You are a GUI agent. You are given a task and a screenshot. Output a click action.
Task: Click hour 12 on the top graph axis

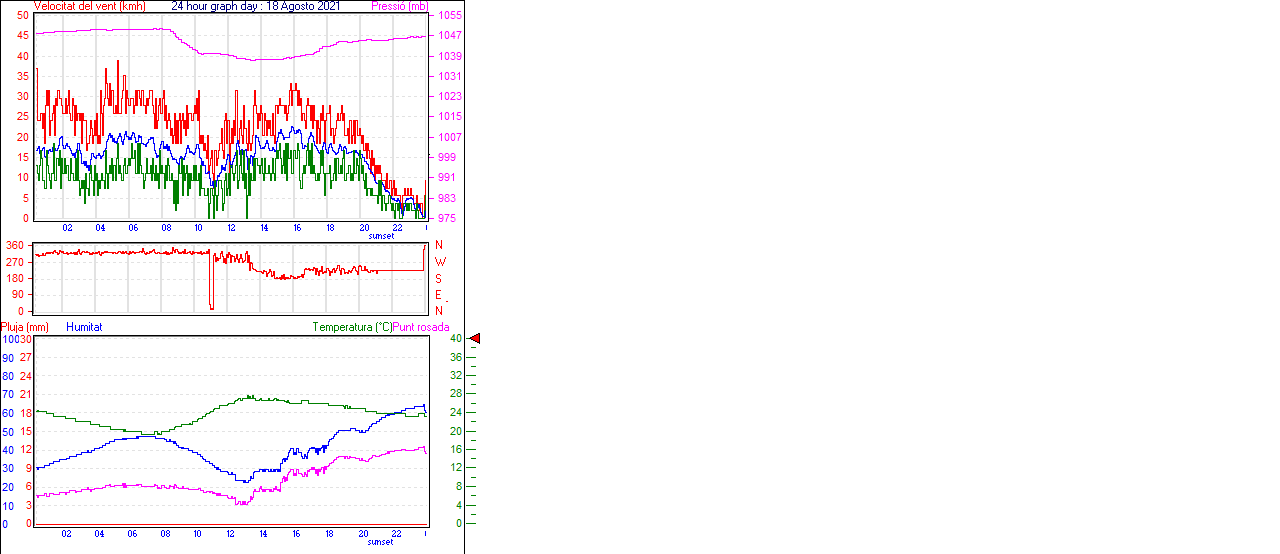(x=232, y=228)
